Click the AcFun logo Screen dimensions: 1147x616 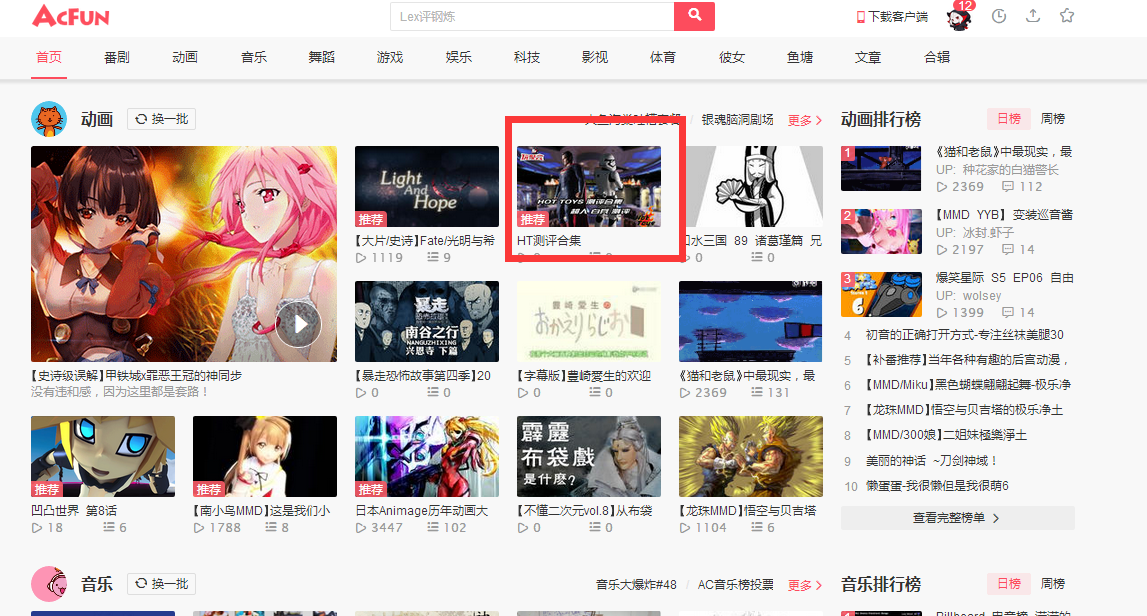(x=70, y=16)
